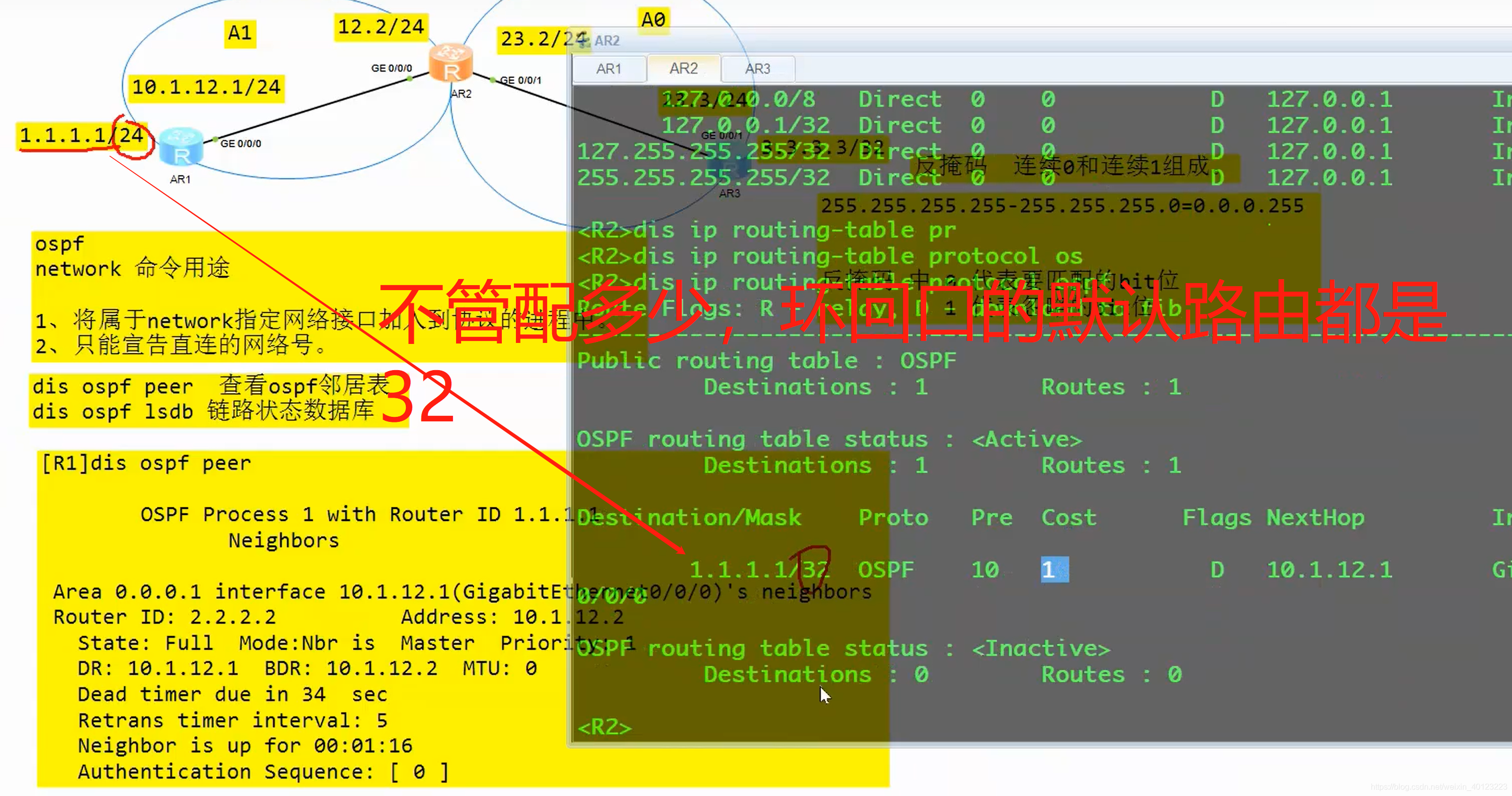
Task: Switch to the AR1 terminal tab
Action: [609, 69]
